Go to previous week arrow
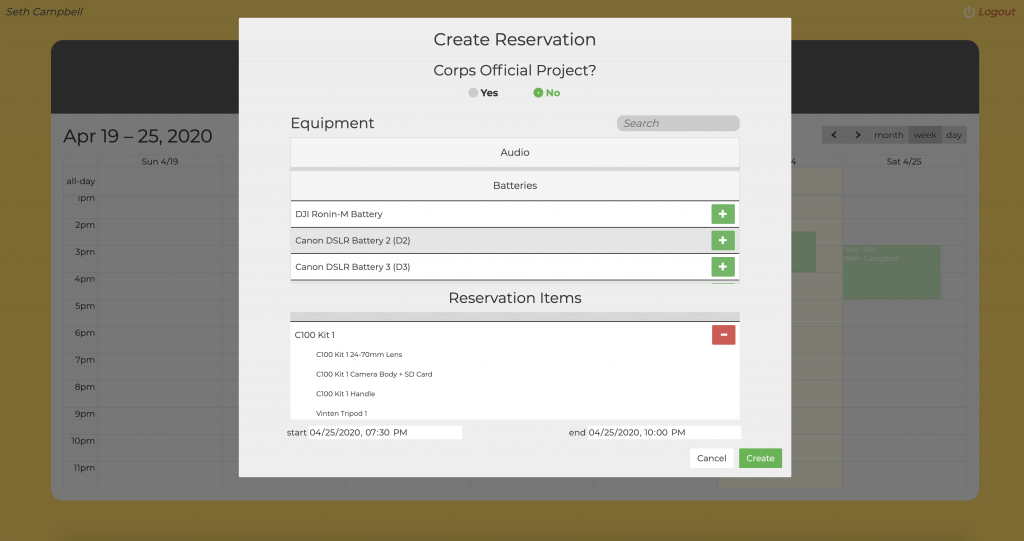 835,135
